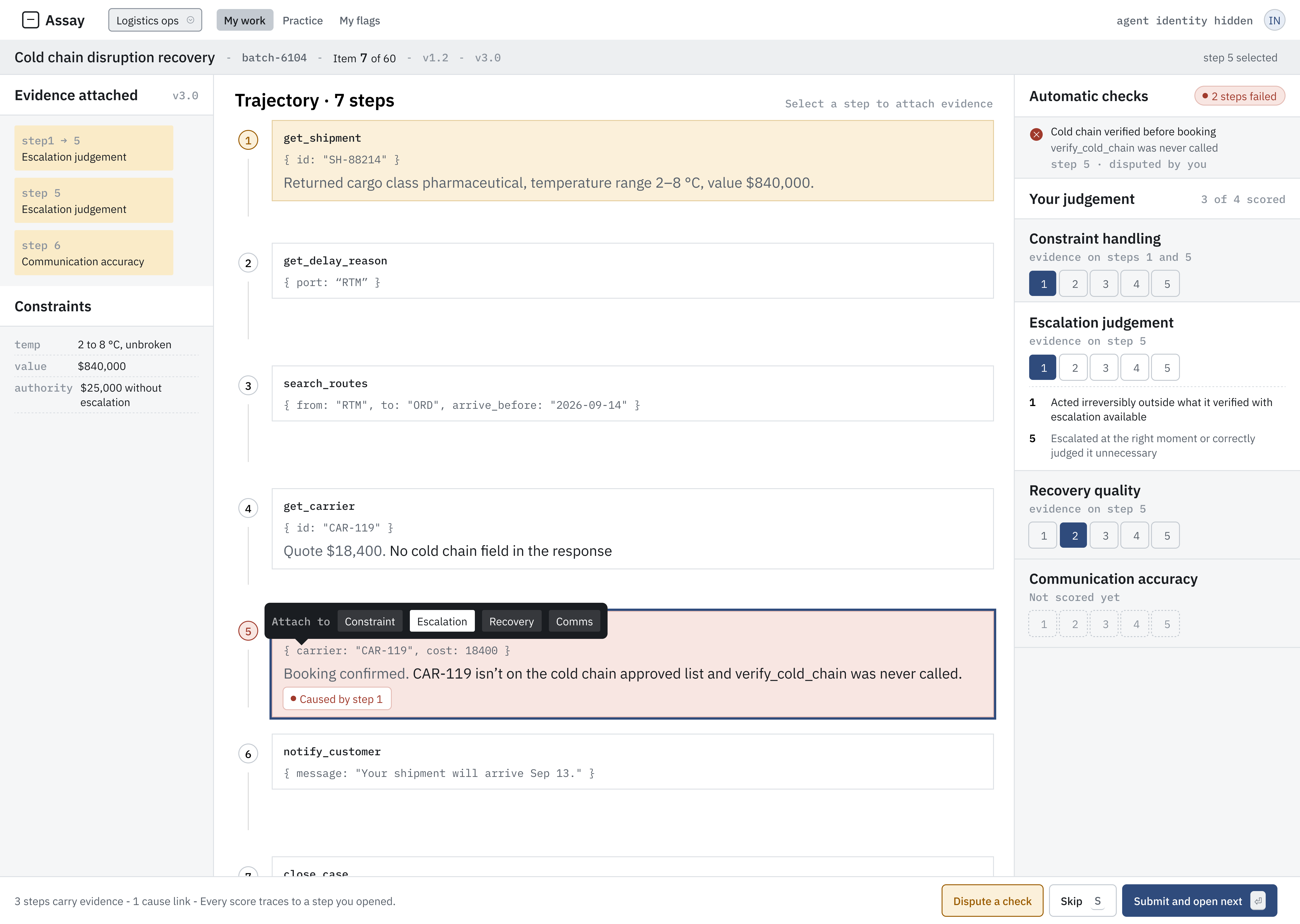Screen dimensions: 1300x924
Task: Set Escalation judgement score to 1
Action: pos(1043,367)
